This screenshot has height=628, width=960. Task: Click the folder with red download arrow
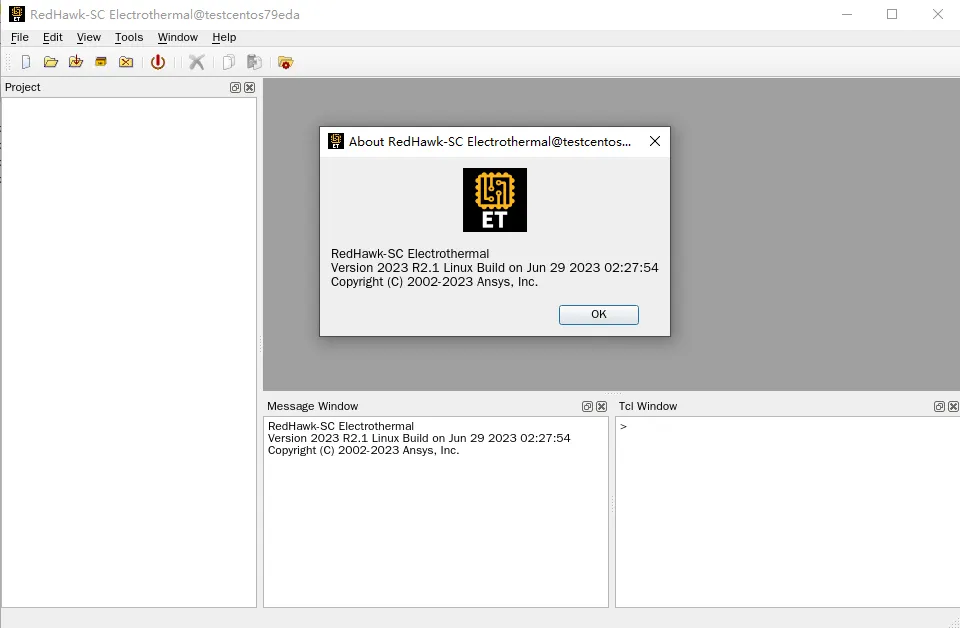tap(76, 62)
